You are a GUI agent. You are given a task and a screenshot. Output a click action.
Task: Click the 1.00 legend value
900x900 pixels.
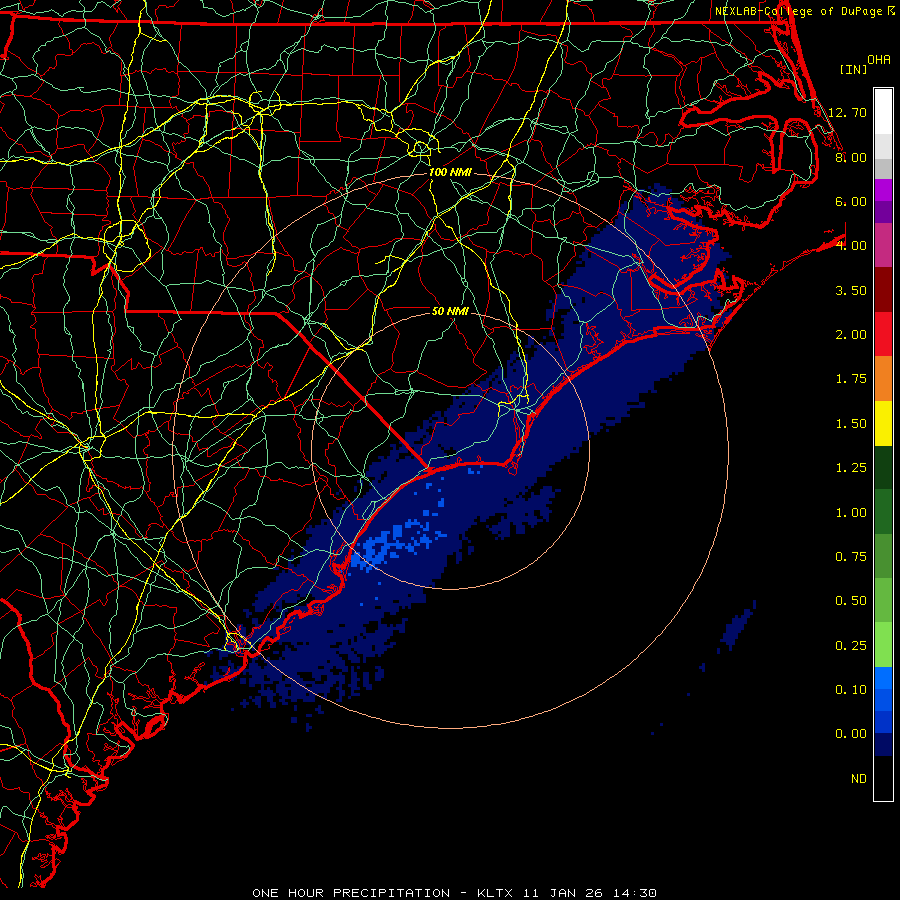(x=851, y=513)
